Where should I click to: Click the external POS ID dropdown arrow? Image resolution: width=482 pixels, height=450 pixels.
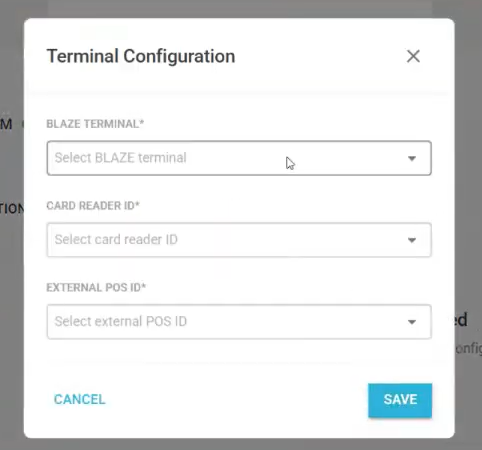412,322
